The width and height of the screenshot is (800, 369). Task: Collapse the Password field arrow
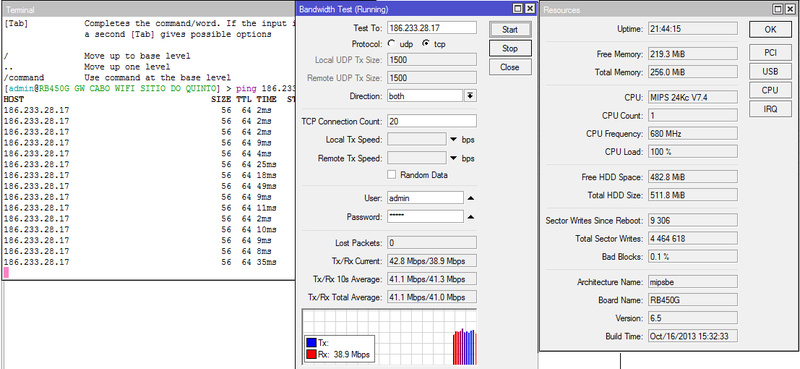tap(470, 217)
